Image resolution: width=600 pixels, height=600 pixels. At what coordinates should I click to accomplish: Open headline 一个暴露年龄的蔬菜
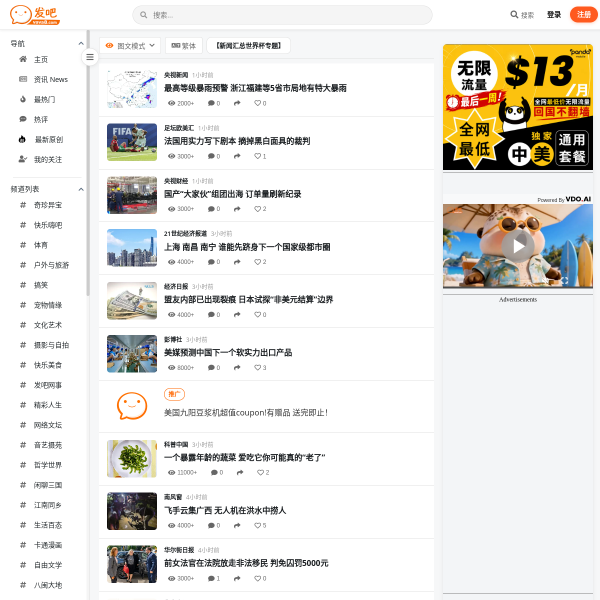pos(245,458)
